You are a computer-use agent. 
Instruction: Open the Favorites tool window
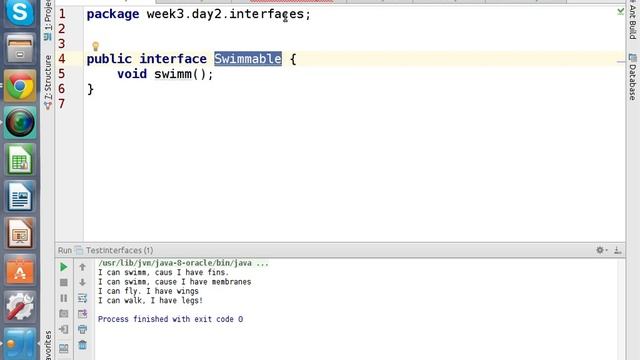coord(48,345)
